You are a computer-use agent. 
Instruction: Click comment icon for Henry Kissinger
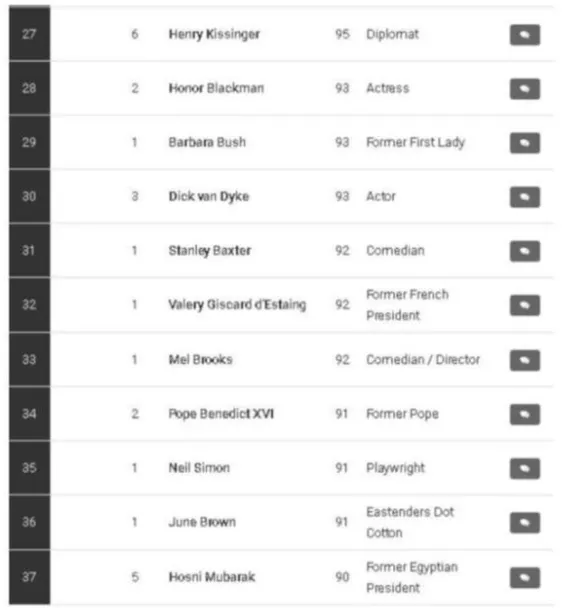[x=525, y=35]
